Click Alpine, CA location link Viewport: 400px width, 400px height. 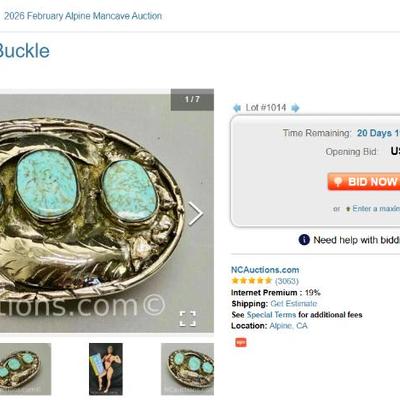[288, 326]
